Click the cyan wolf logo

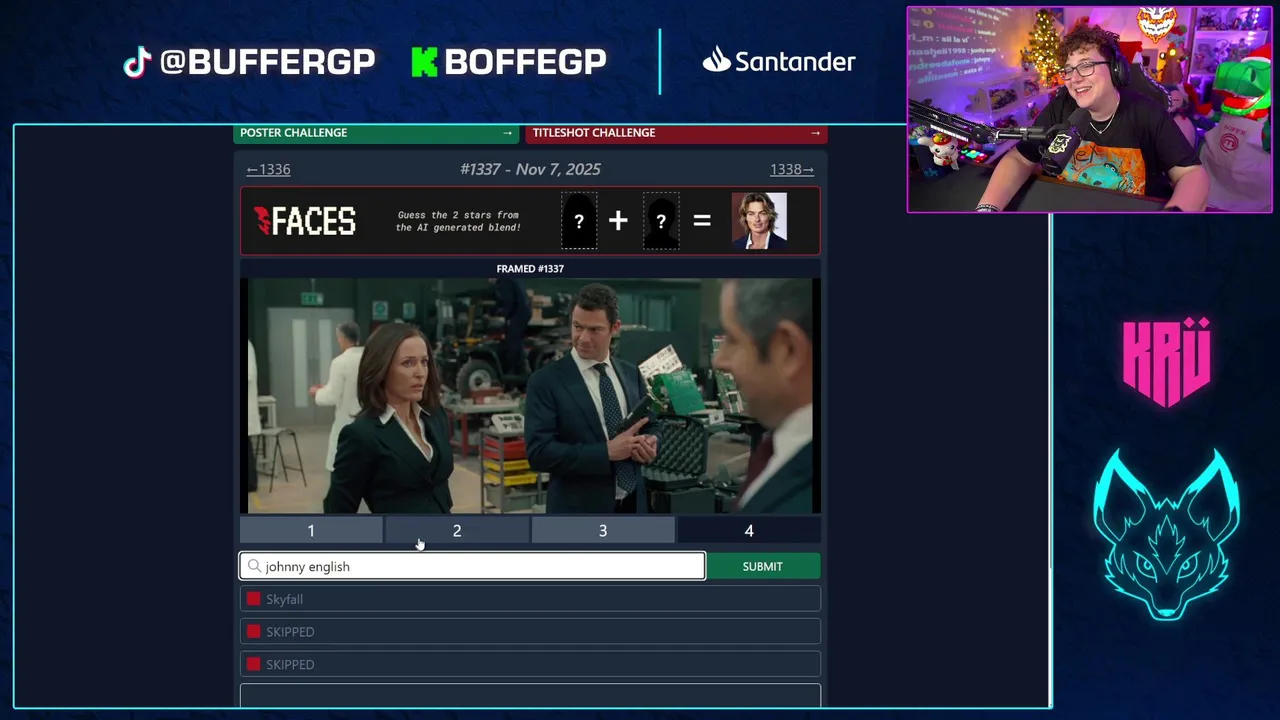click(1167, 535)
